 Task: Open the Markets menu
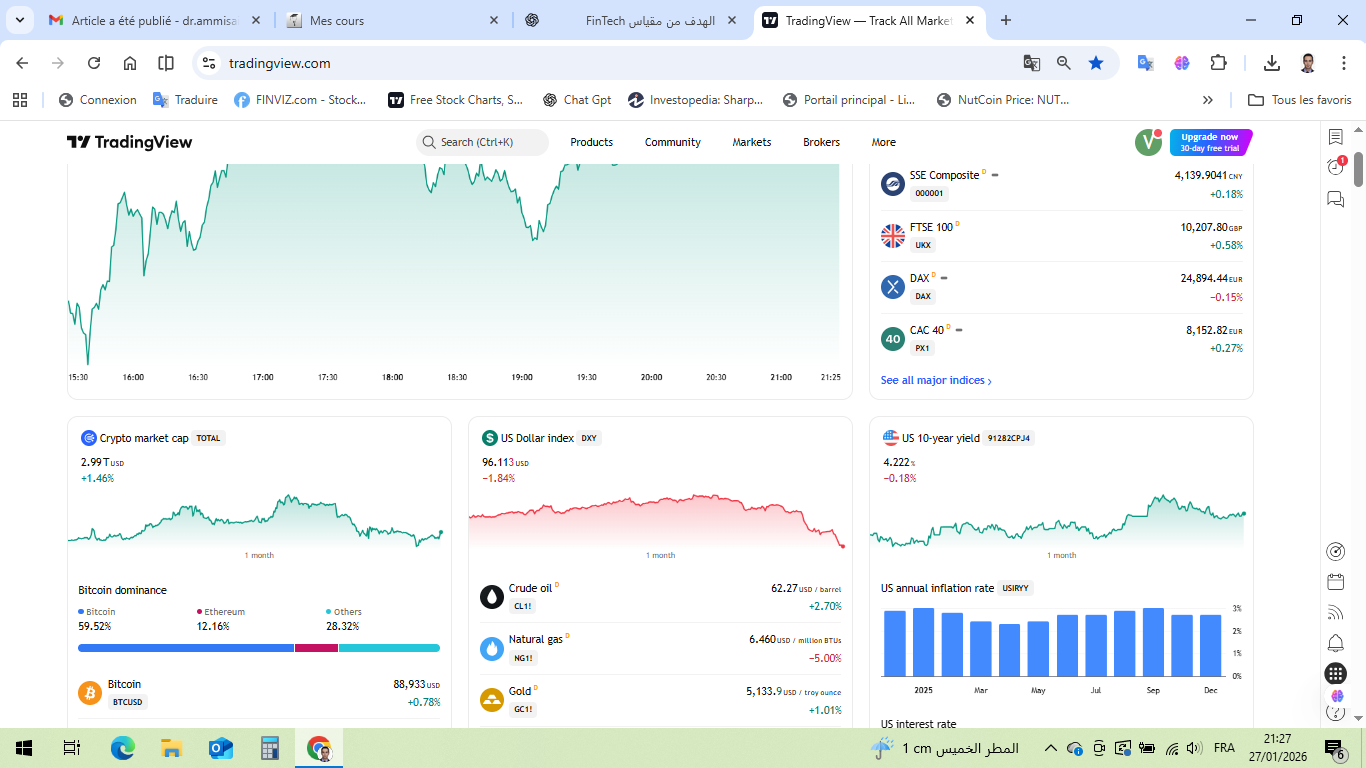coord(751,142)
